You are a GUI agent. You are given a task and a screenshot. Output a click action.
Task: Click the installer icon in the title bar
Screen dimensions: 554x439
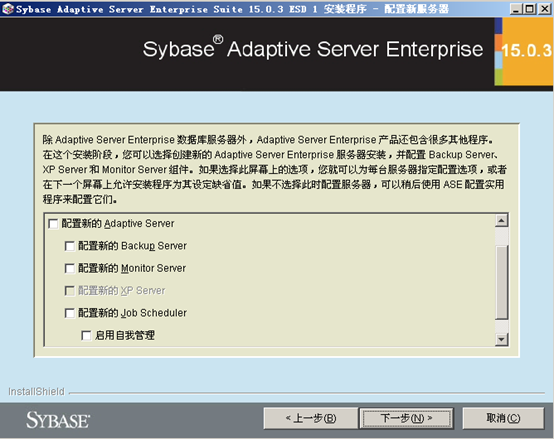(x=8, y=8)
